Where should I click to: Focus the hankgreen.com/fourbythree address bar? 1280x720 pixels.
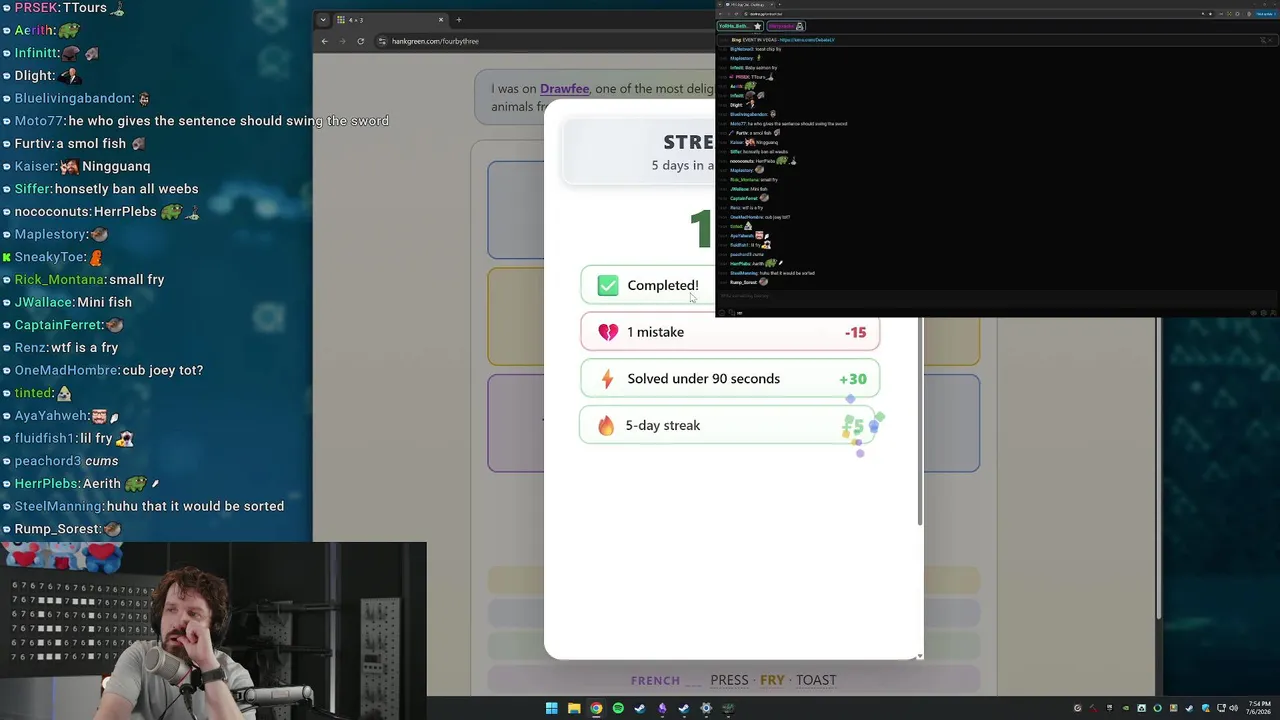click(545, 41)
